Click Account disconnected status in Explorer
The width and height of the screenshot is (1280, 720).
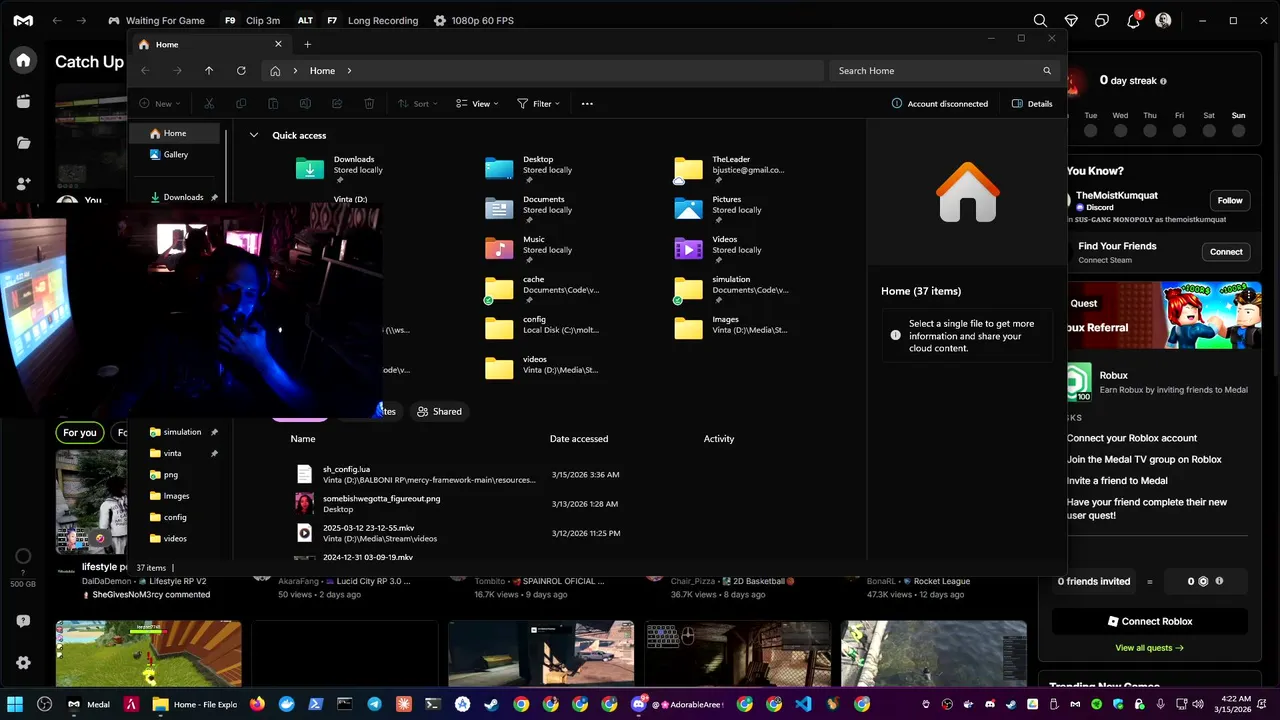coord(940,103)
